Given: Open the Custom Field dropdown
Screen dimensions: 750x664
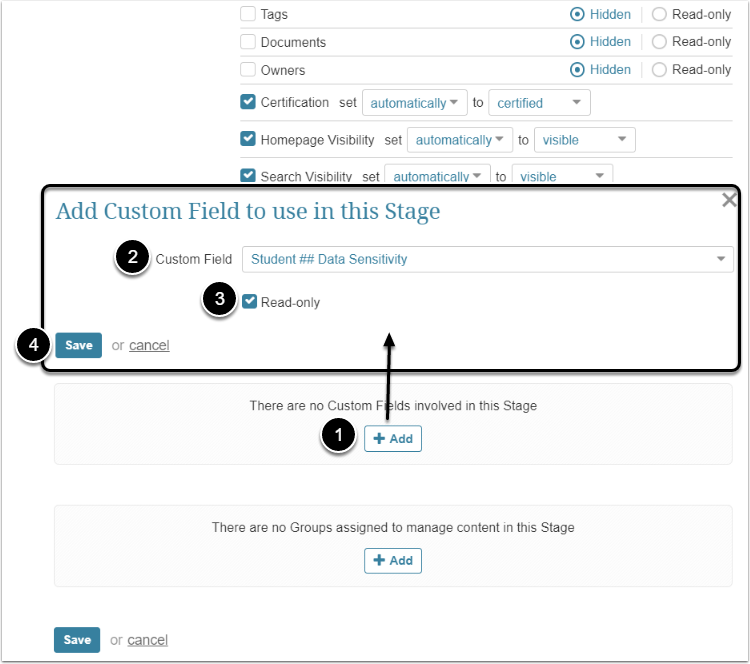Looking at the screenshot, I should tap(488, 259).
